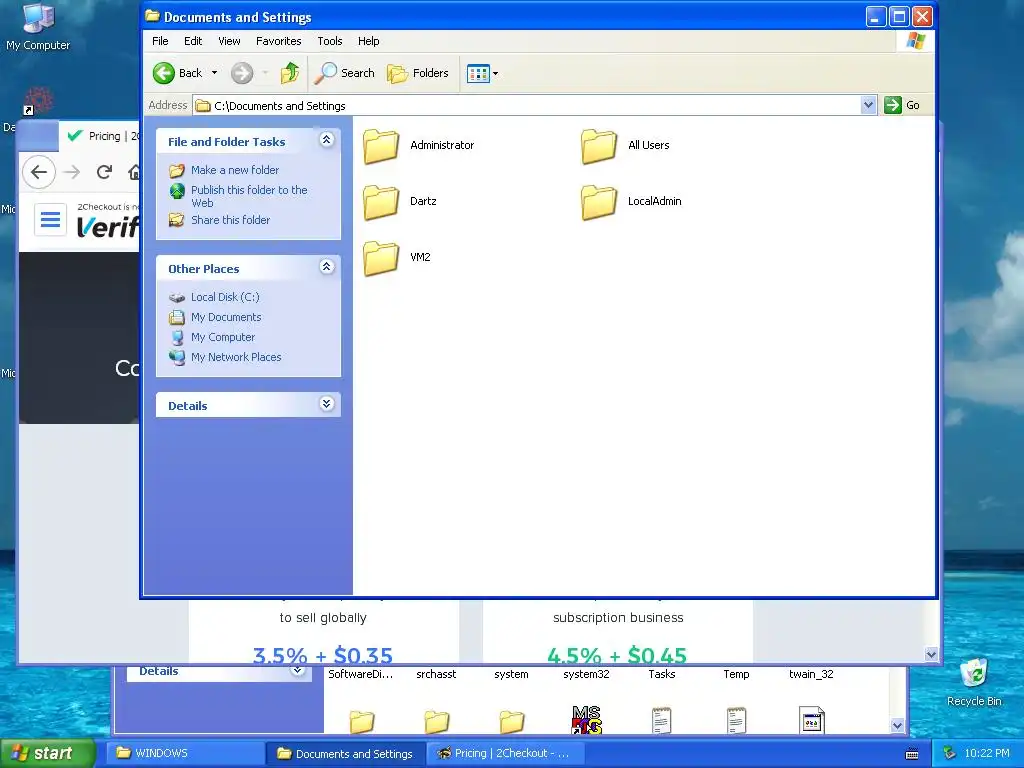Image resolution: width=1024 pixels, height=768 pixels.
Task: Expand Details panel in the WINDOWS window
Action: click(298, 671)
